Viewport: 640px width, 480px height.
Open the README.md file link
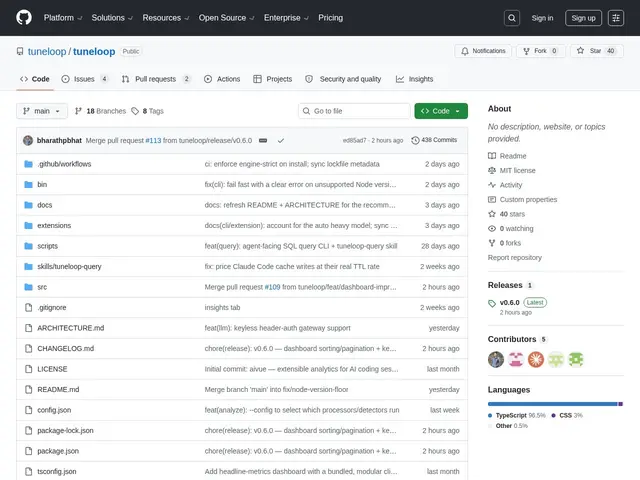58,389
